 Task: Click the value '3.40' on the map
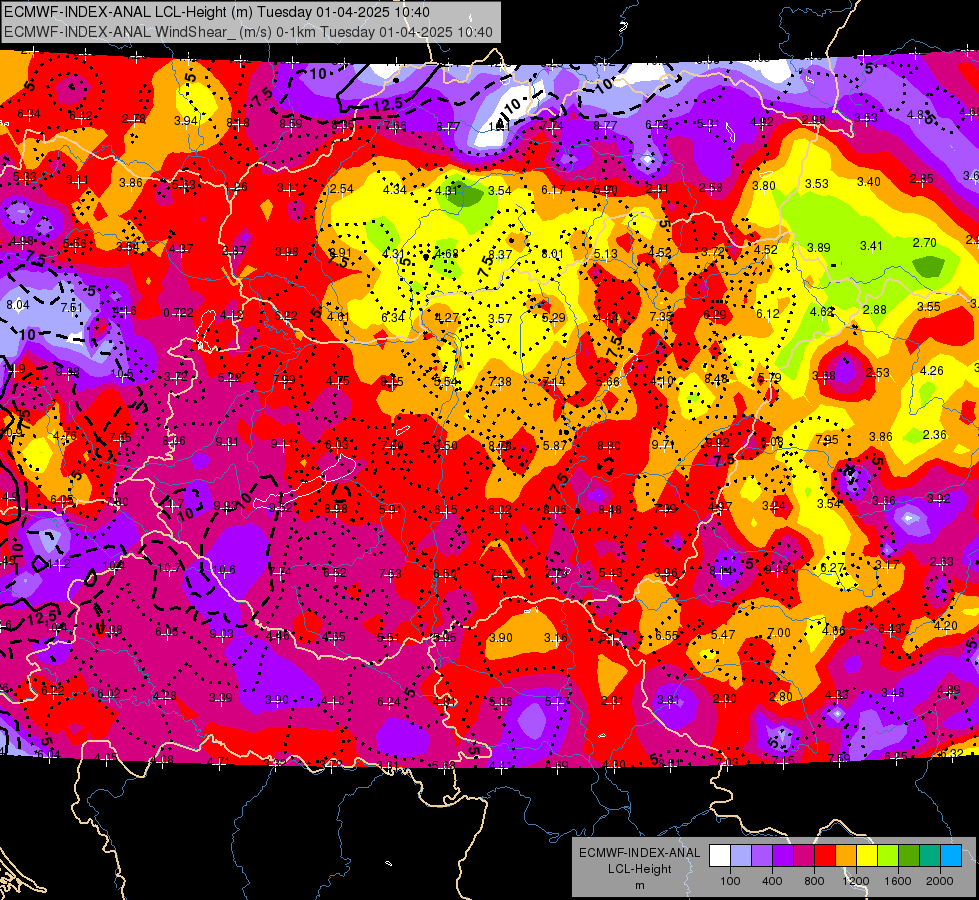(x=868, y=182)
